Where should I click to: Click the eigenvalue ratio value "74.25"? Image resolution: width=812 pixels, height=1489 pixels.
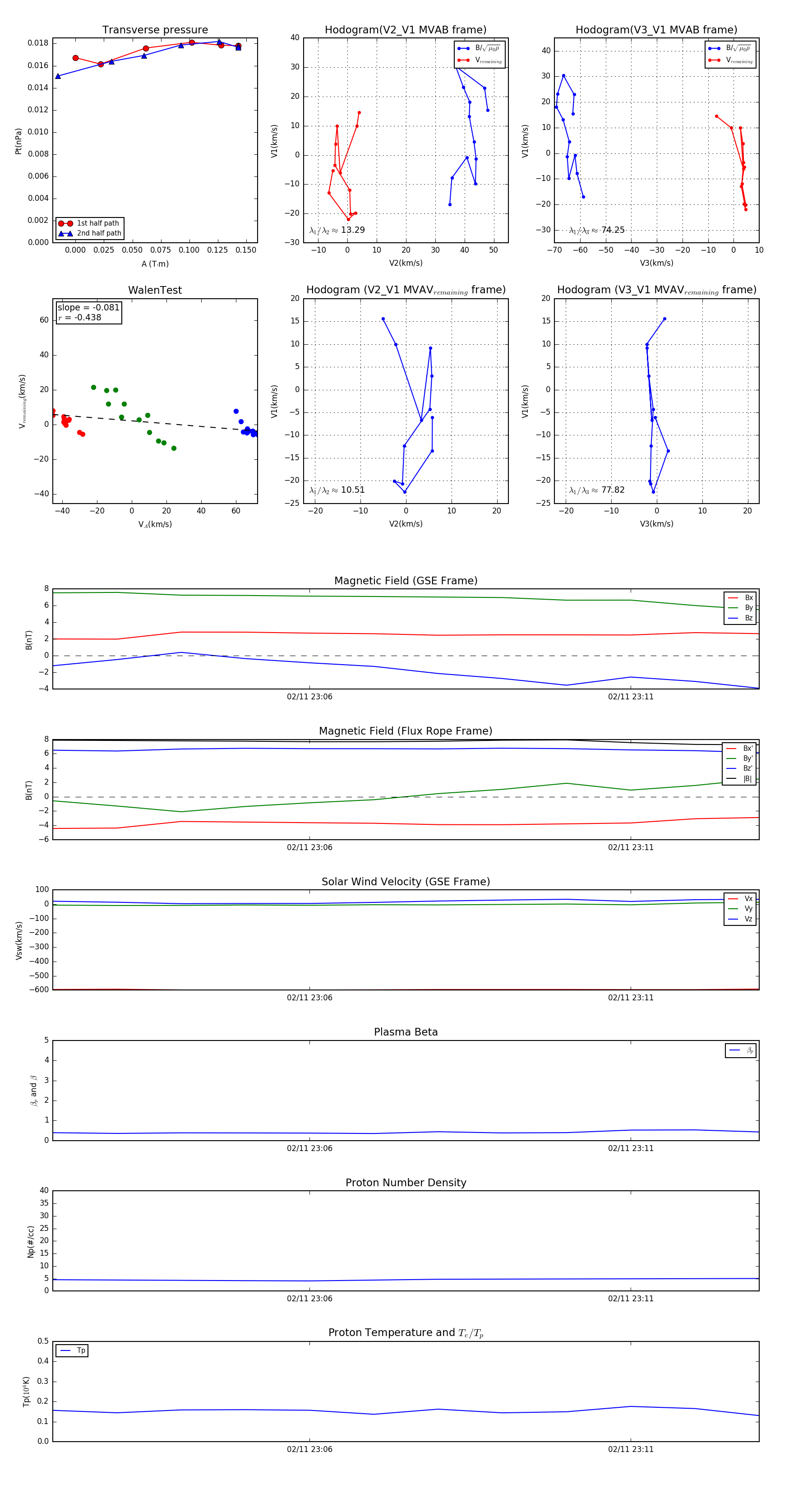[613, 230]
